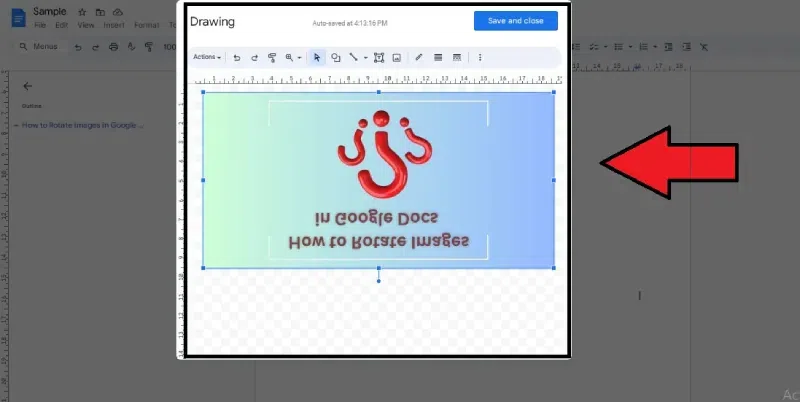This screenshot has height=402, width=800.
Task: Click the Move to folder icon
Action: 100,12
